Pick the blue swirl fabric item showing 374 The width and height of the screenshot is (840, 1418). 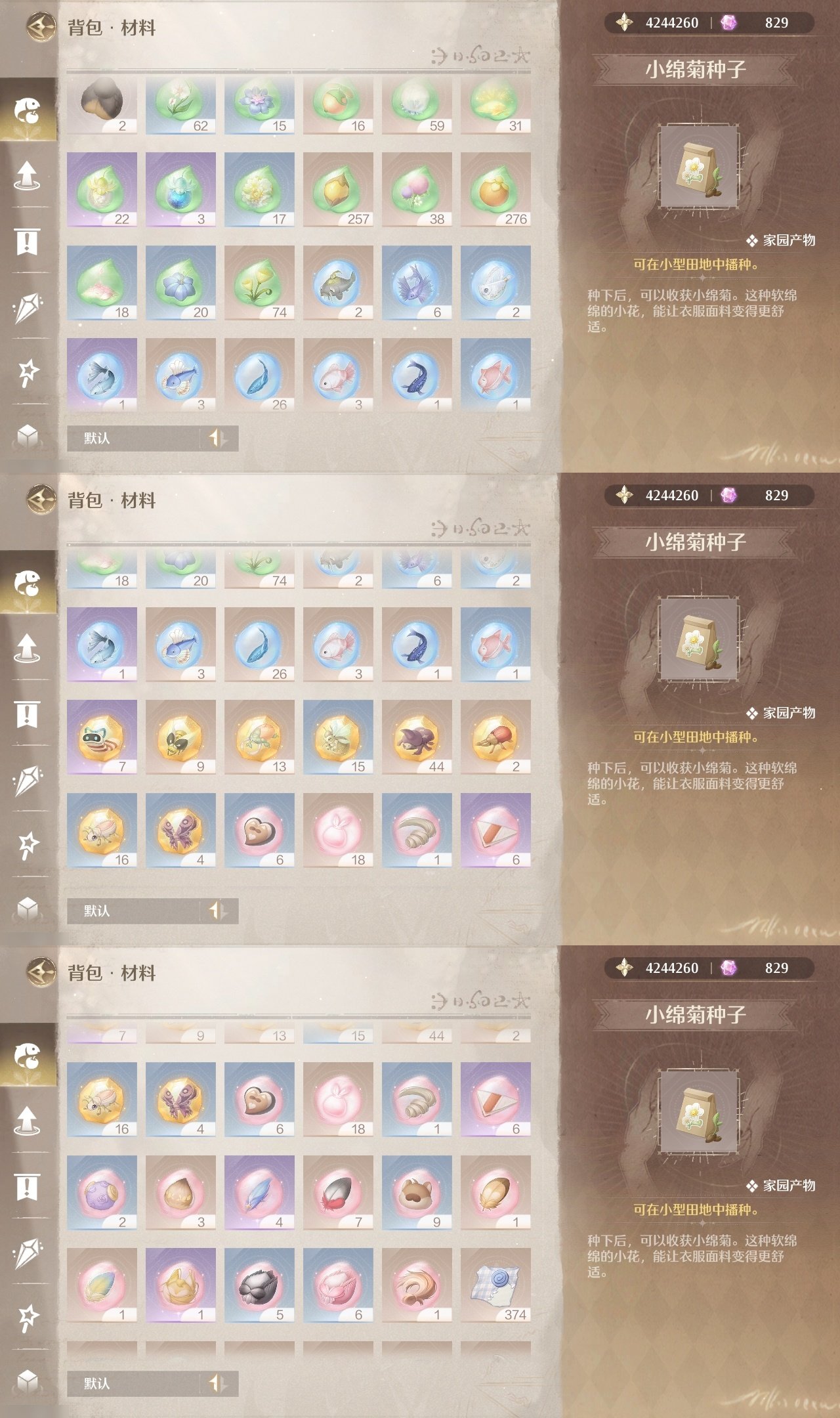[495, 1285]
